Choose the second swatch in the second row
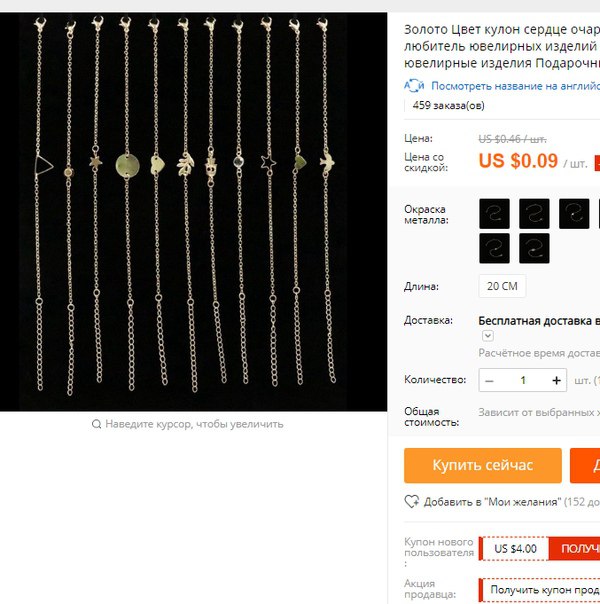Image resolution: width=600 pixels, height=604 pixels. click(x=534, y=248)
